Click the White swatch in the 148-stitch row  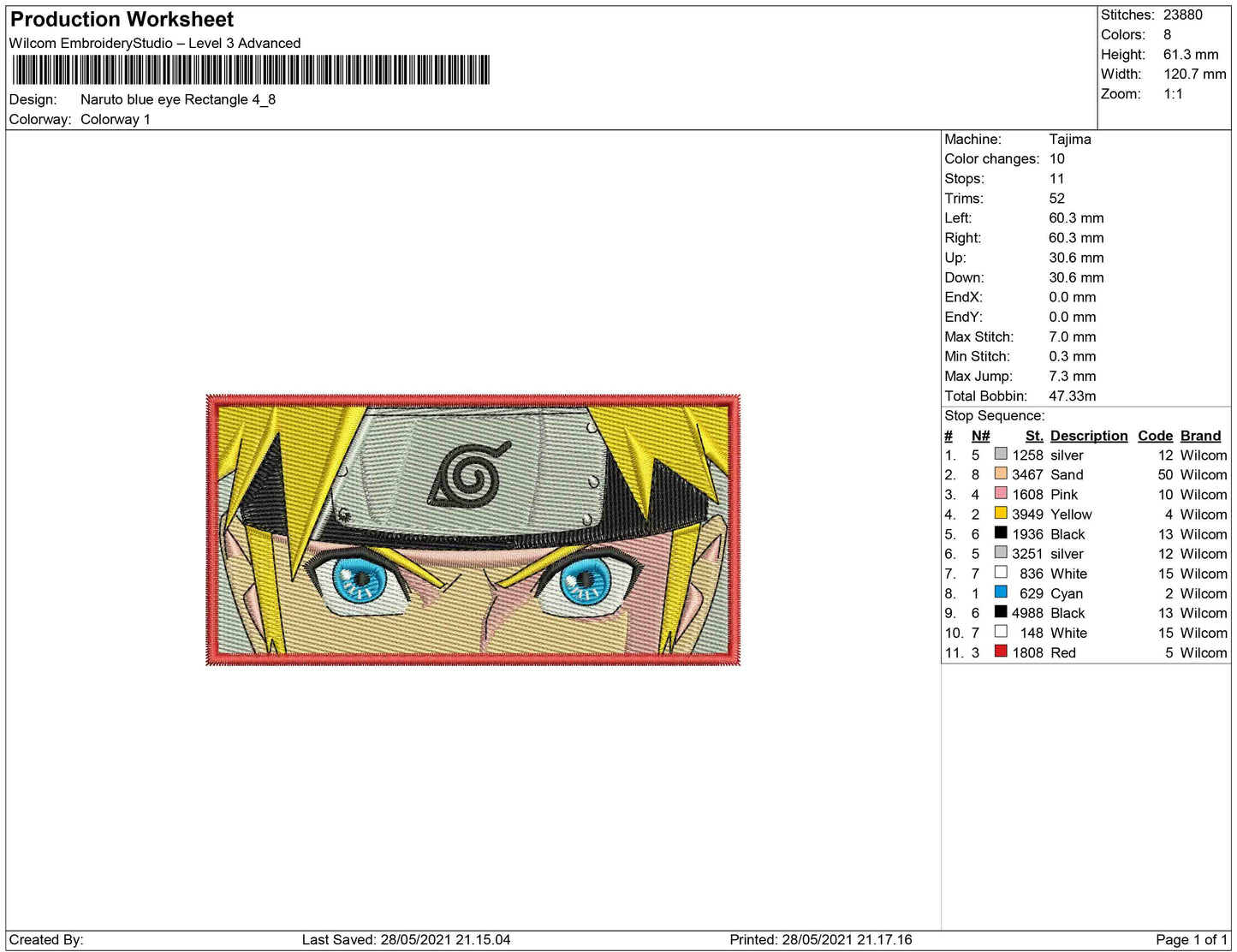coord(1001,631)
